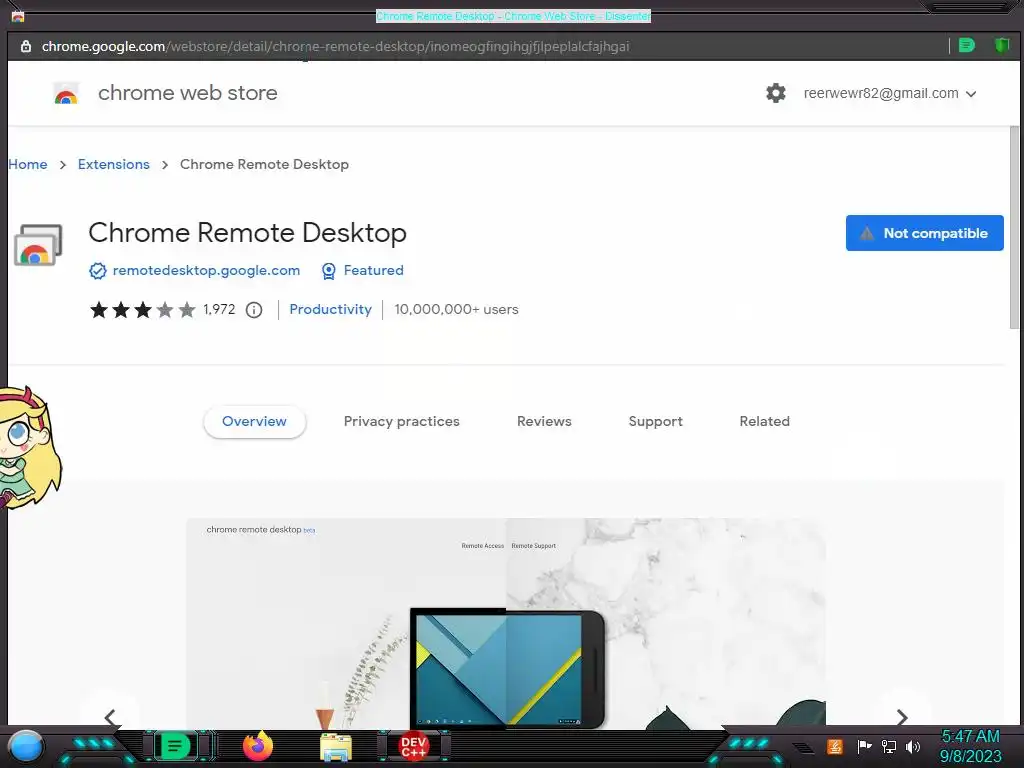The image size is (1024, 768).
Task: Click the Not compatible button
Action: pyautogui.click(x=924, y=233)
